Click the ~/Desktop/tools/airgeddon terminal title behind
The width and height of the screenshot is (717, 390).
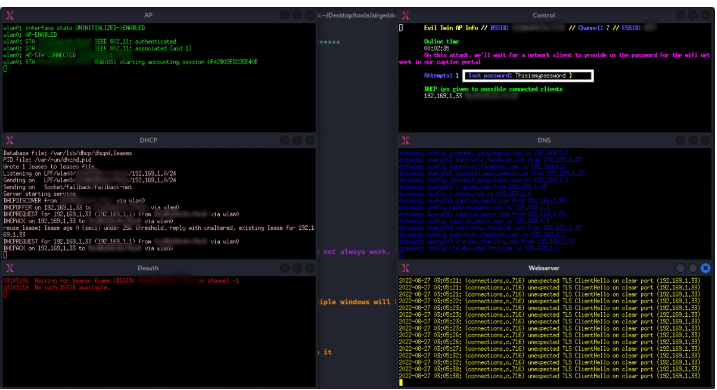click(358, 16)
